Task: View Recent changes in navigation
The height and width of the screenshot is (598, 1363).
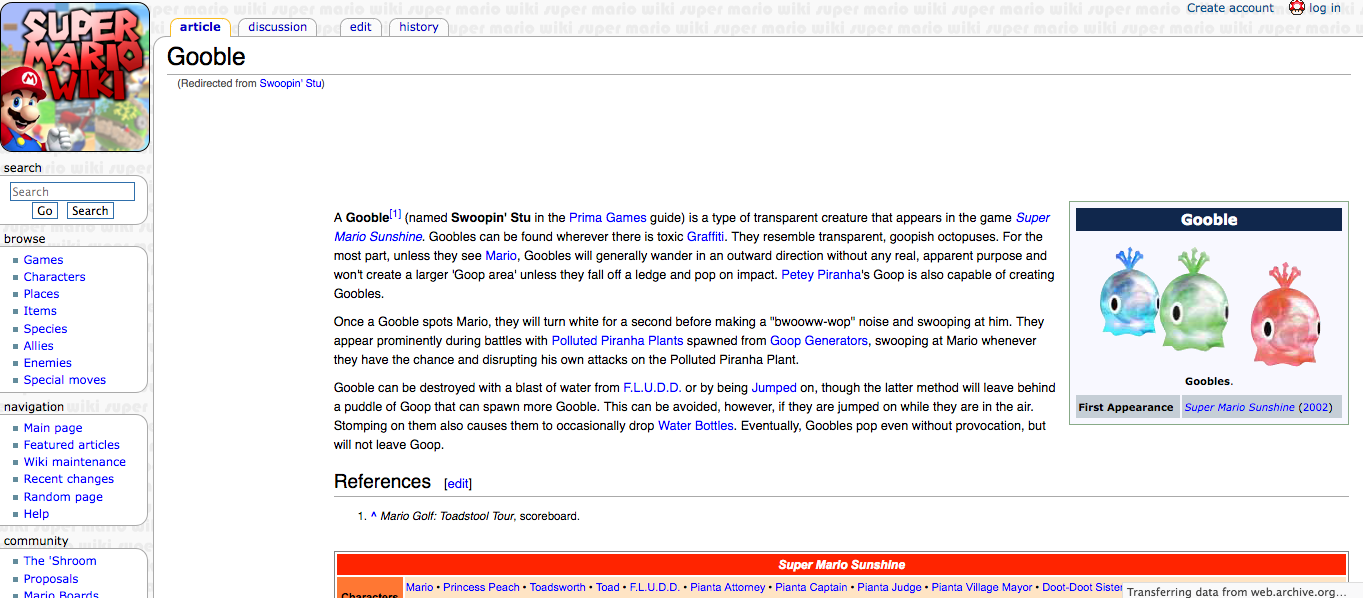Action: (x=69, y=479)
